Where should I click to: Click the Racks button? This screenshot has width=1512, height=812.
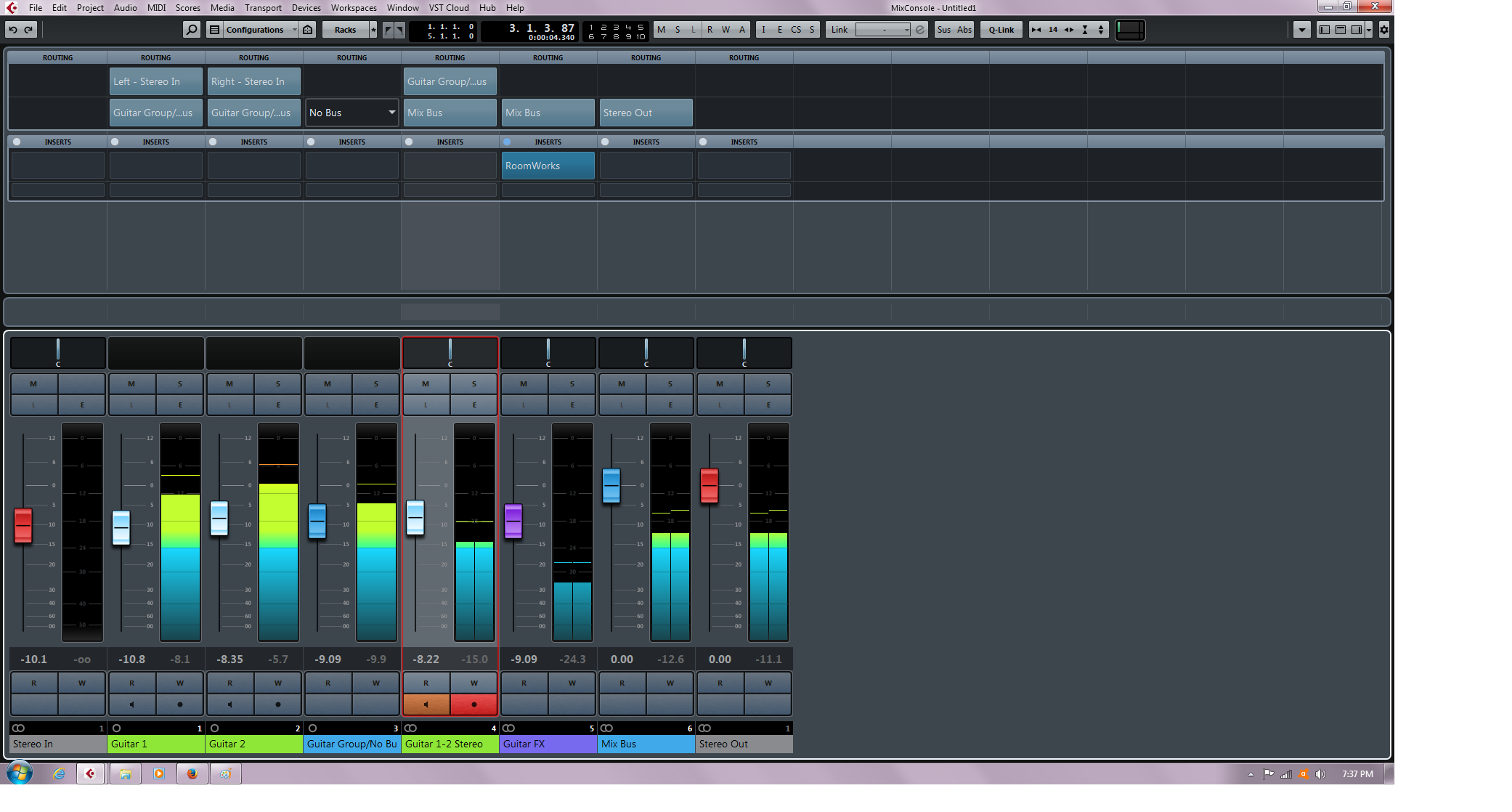[x=346, y=30]
